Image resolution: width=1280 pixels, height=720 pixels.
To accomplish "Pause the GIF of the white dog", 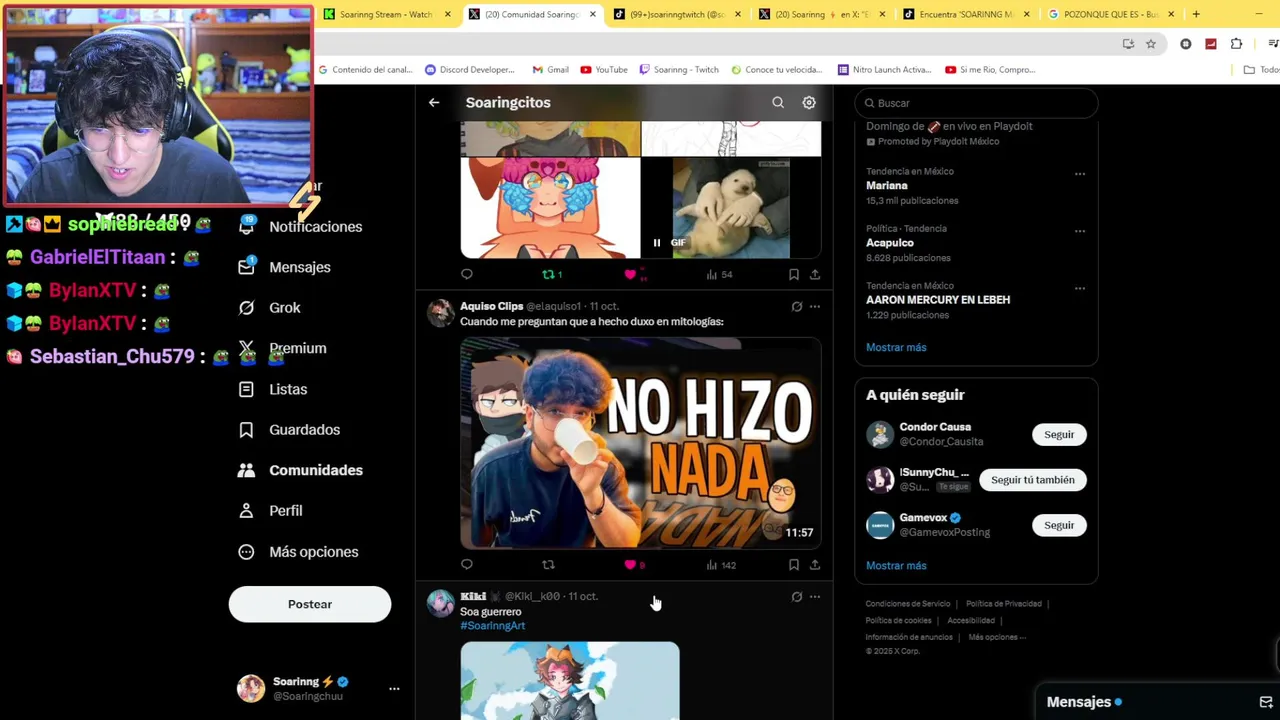I will (x=657, y=242).
